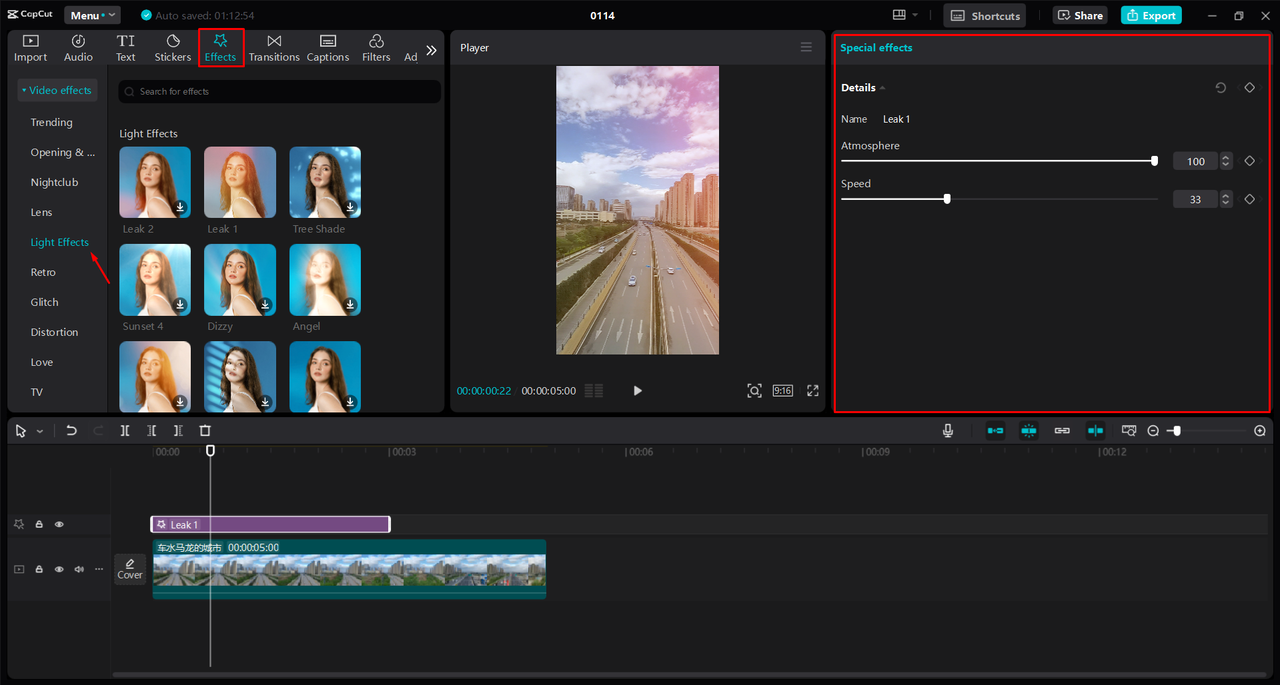This screenshot has height=685, width=1280.
Task: Lock the main video track
Action: point(39,569)
